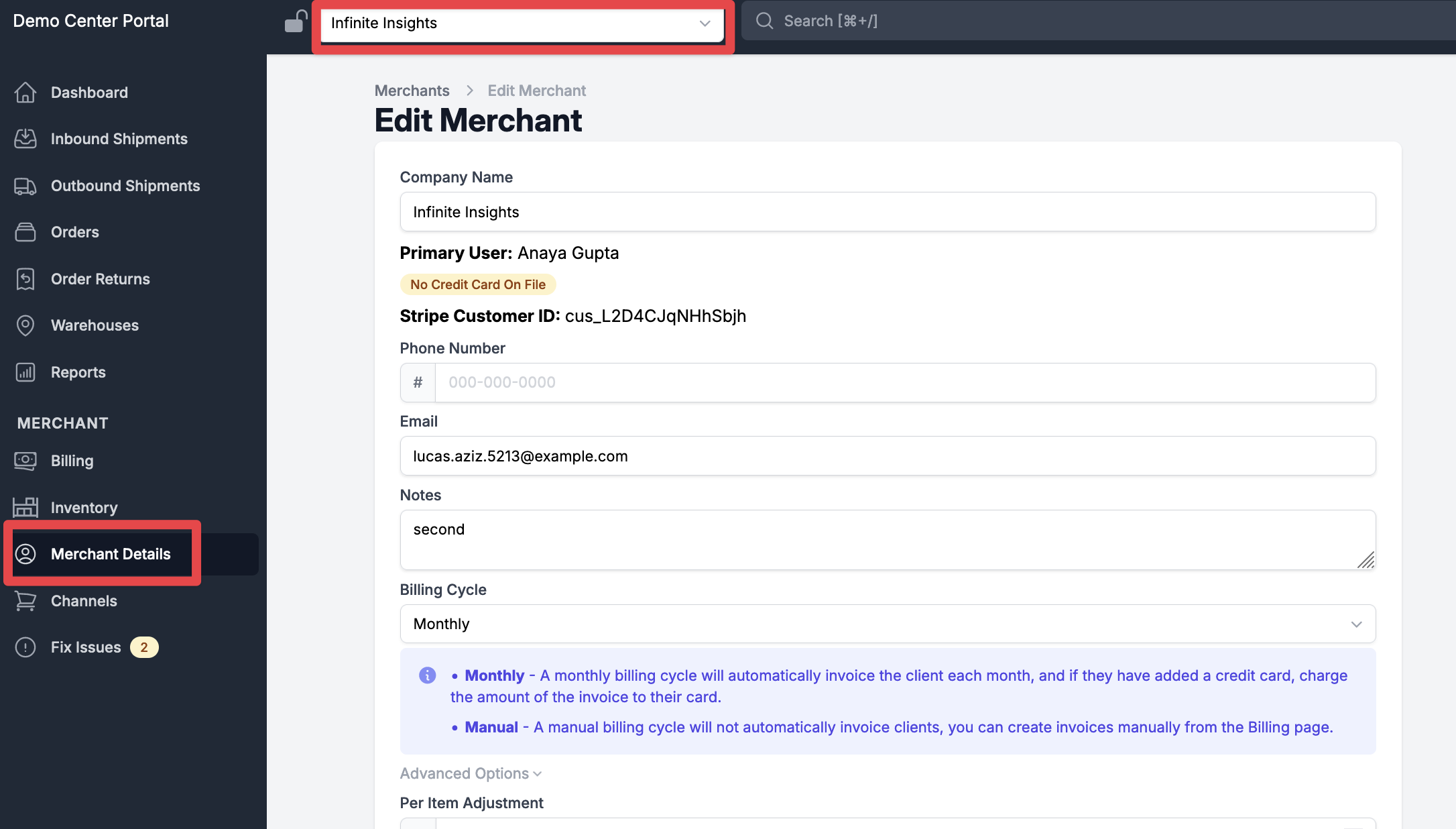Click the Fix Issues count badge

[144, 647]
